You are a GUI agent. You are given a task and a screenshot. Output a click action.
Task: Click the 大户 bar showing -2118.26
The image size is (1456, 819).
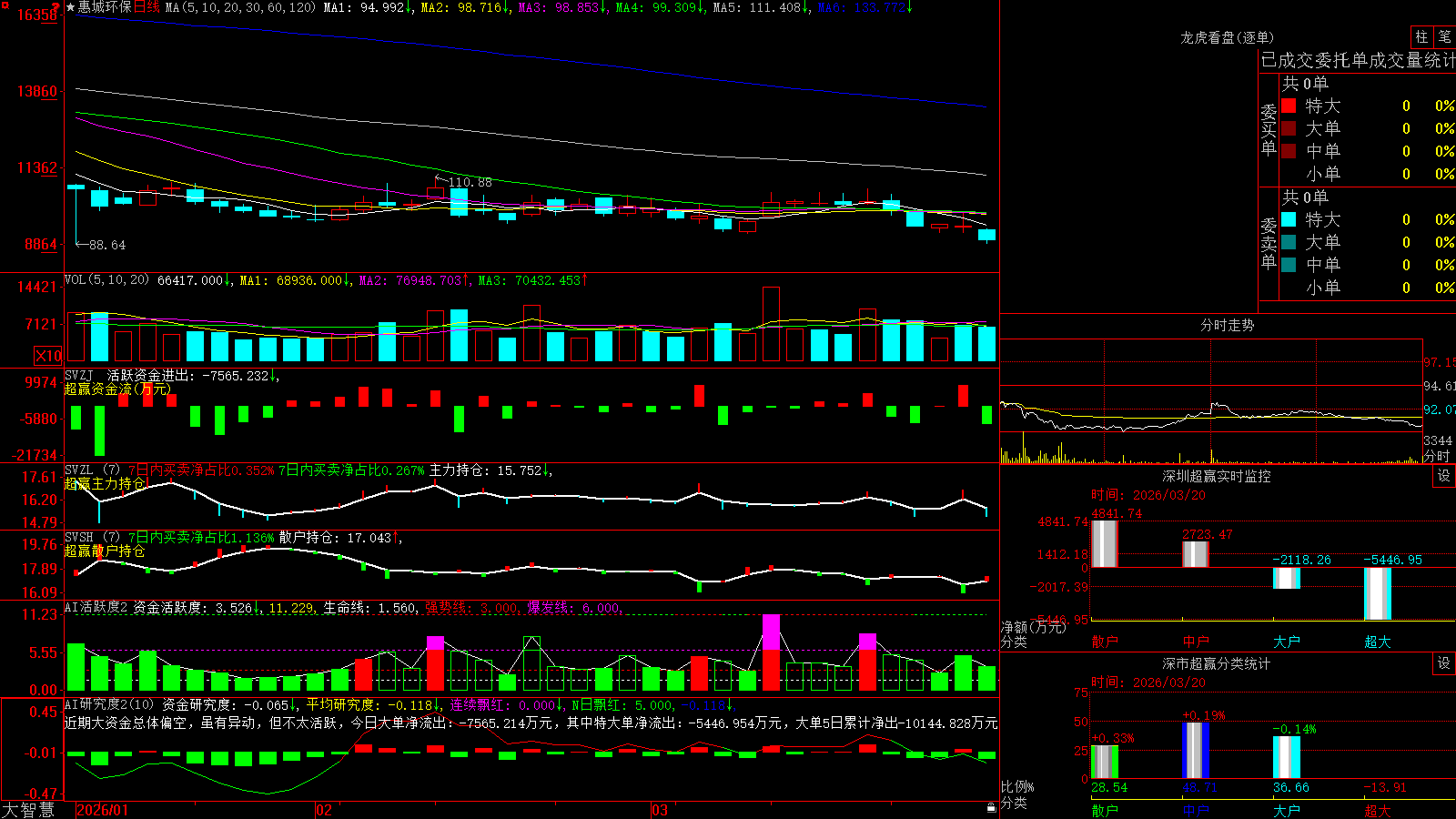pyautogui.click(x=1287, y=578)
